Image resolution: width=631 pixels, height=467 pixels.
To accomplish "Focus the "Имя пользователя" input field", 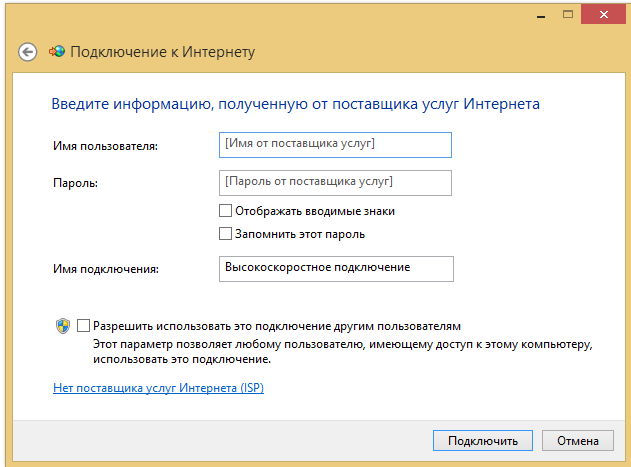I will point(334,145).
